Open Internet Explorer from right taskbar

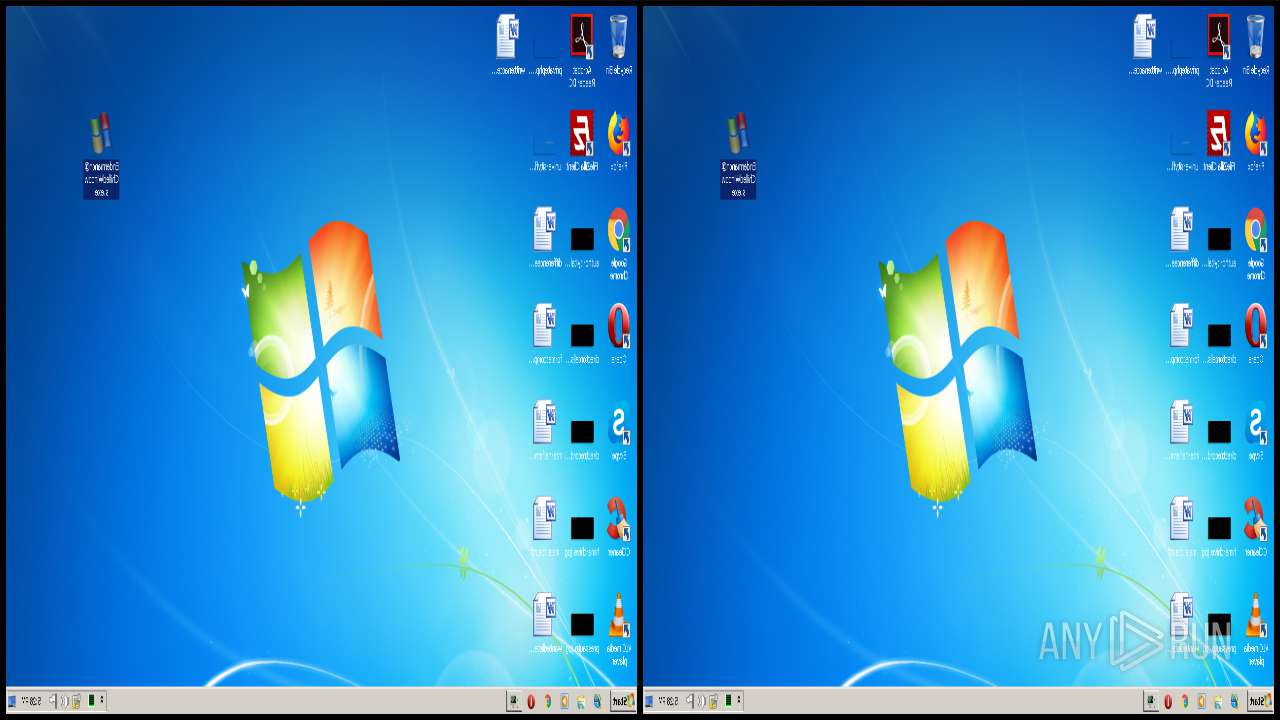point(1234,702)
